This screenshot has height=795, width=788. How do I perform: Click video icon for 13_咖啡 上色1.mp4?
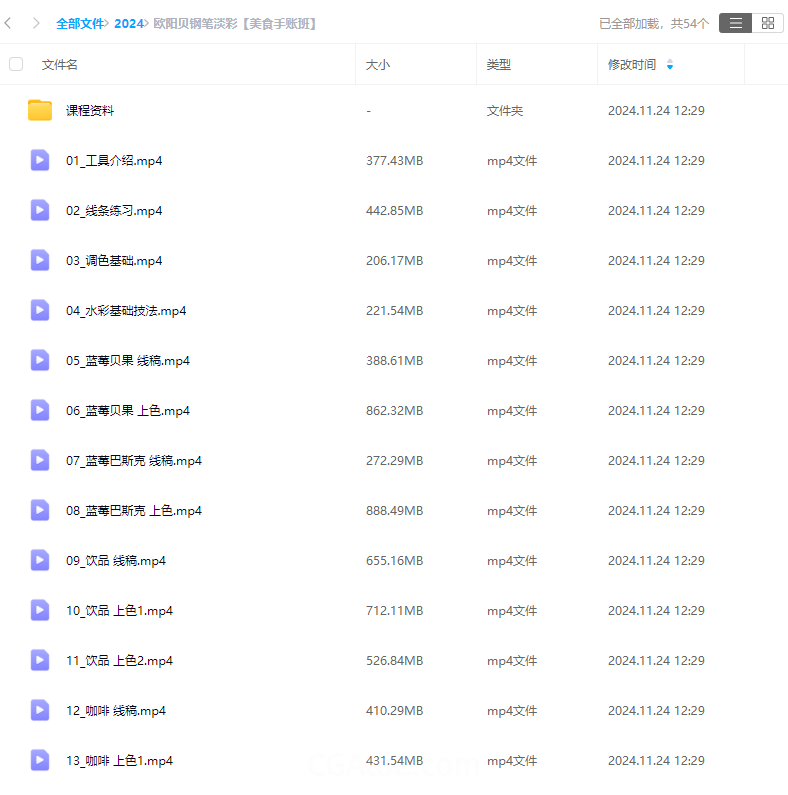[x=40, y=760]
